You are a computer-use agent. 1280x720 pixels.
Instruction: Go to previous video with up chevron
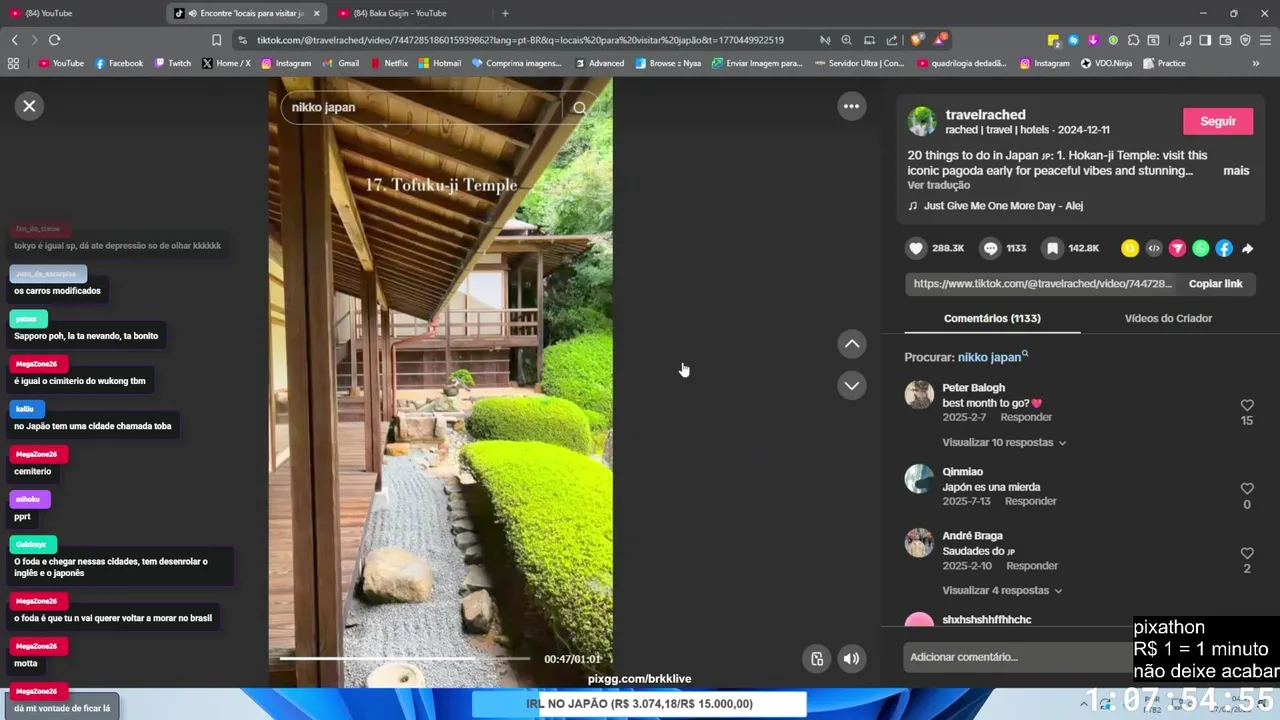[x=851, y=344]
